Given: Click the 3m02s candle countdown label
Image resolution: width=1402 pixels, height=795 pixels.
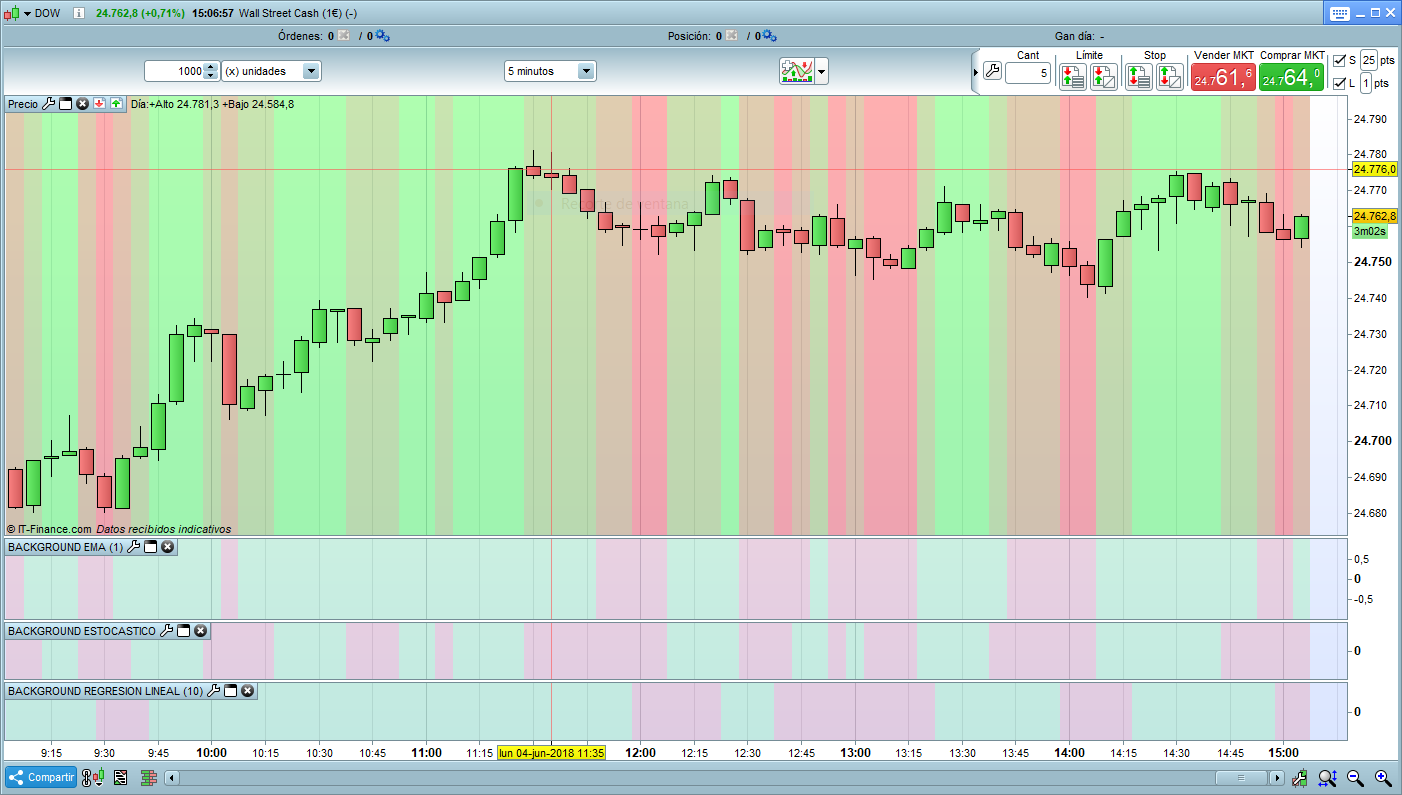Looking at the screenshot, I should 1370,231.
